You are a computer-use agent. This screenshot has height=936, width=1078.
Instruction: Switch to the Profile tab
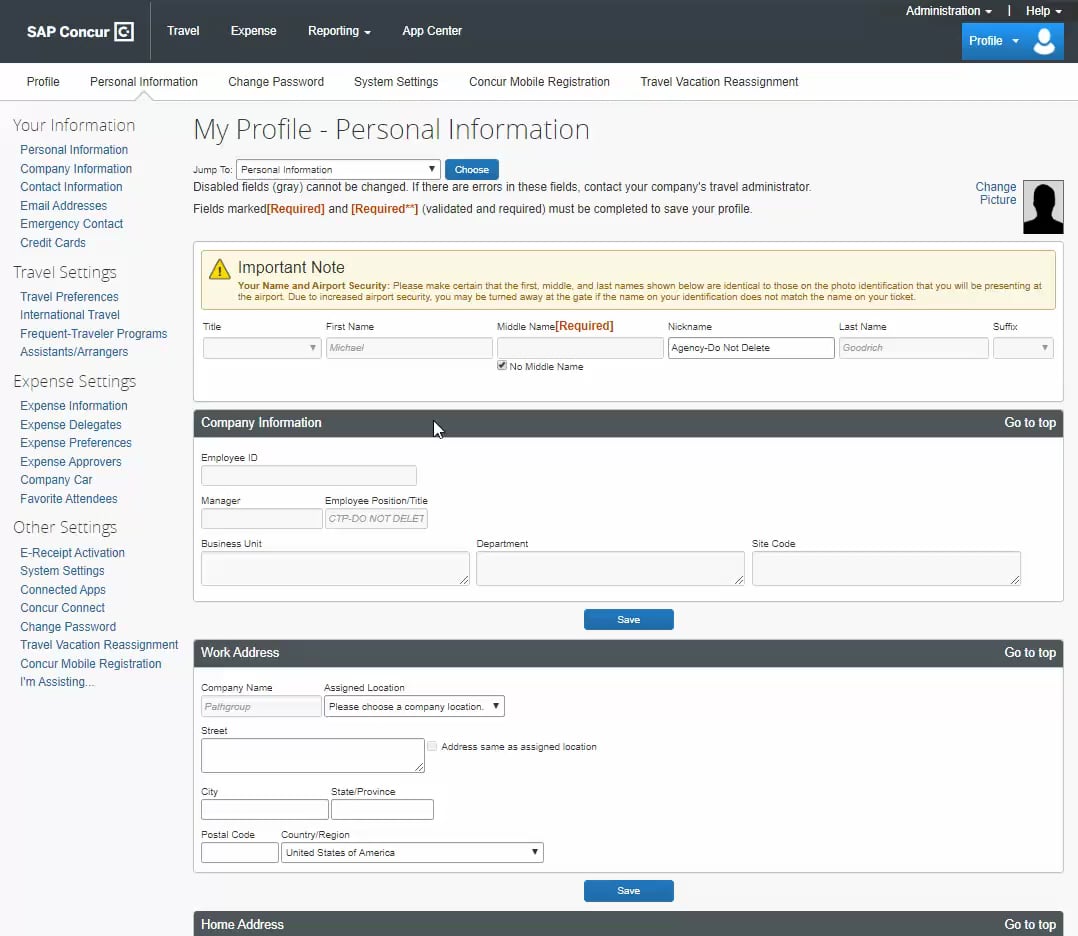(x=43, y=82)
